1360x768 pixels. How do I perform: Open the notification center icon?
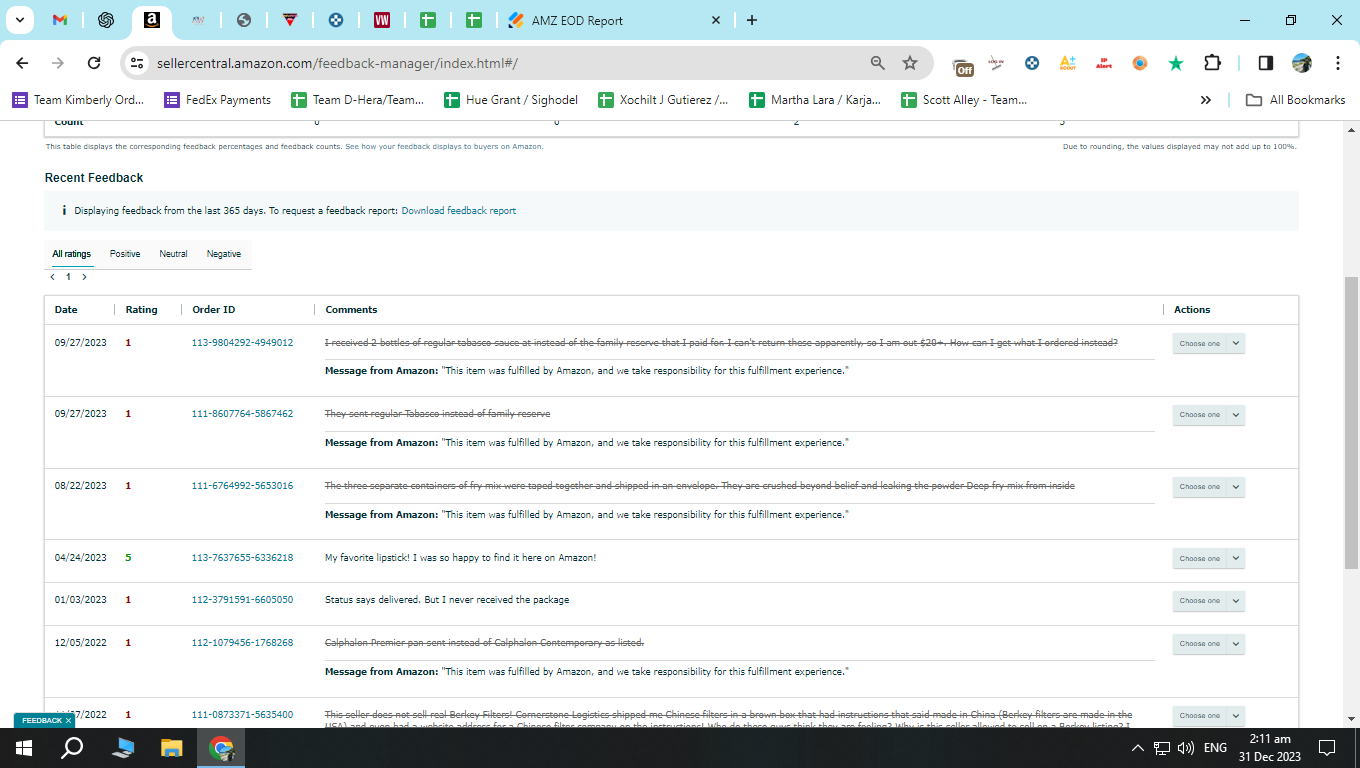pyautogui.click(x=1327, y=748)
